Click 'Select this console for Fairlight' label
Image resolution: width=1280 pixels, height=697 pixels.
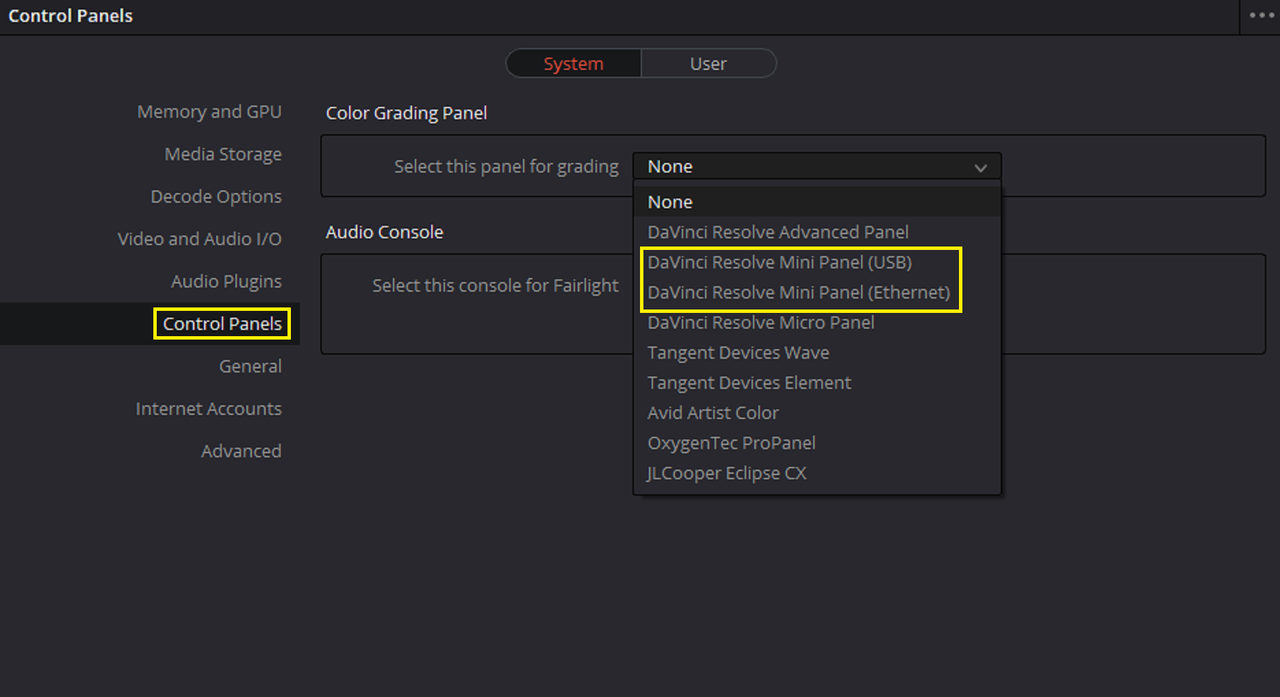495,286
